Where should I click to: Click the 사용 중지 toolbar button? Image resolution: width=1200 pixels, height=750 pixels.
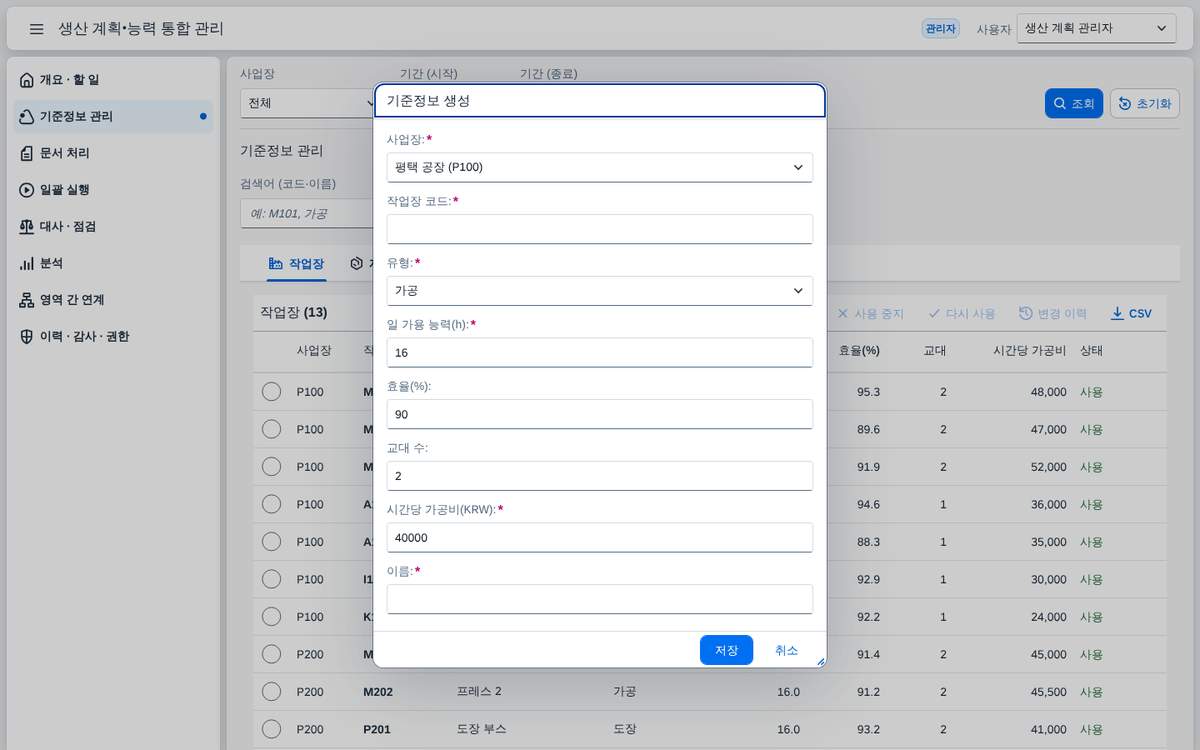pos(870,313)
